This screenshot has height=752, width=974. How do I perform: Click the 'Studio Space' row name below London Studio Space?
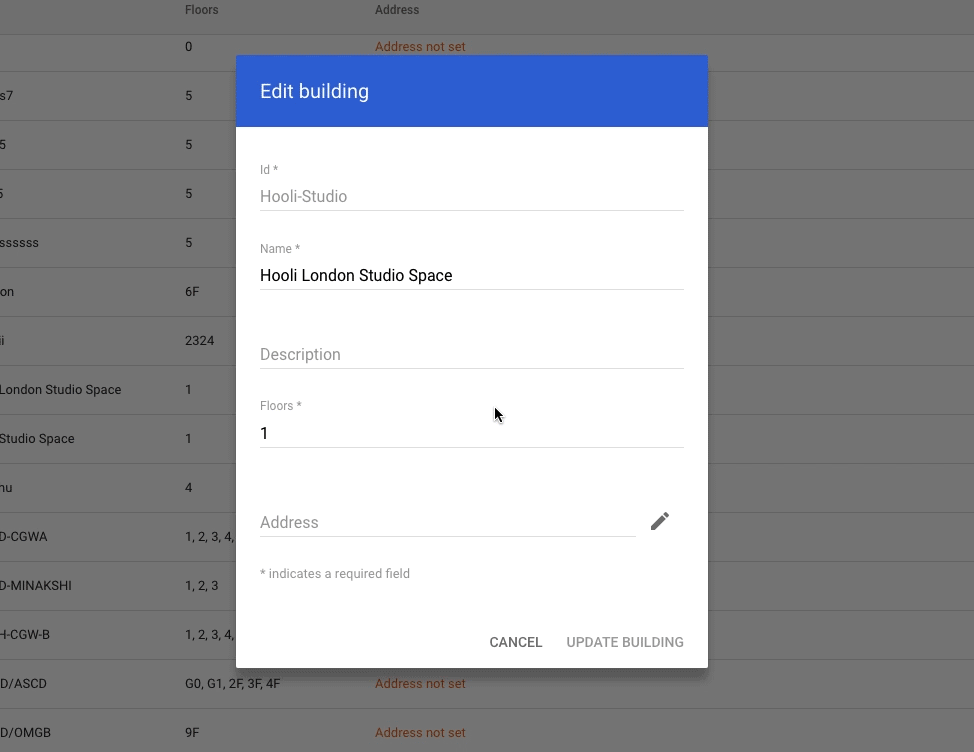(37, 438)
